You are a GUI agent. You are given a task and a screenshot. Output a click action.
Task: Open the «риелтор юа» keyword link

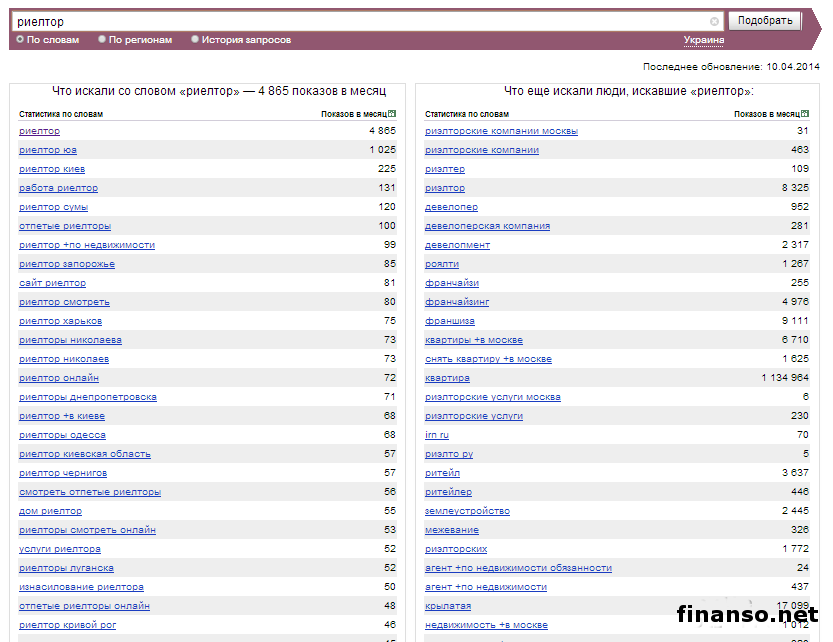click(x=48, y=150)
